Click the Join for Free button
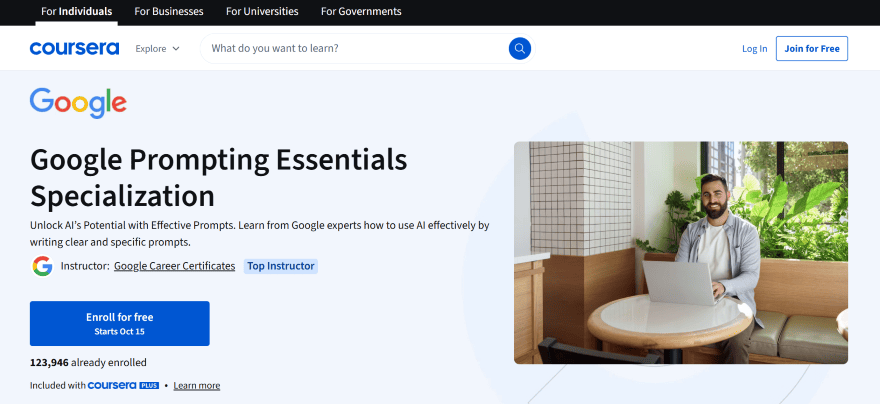This screenshot has width=880, height=404. point(812,48)
